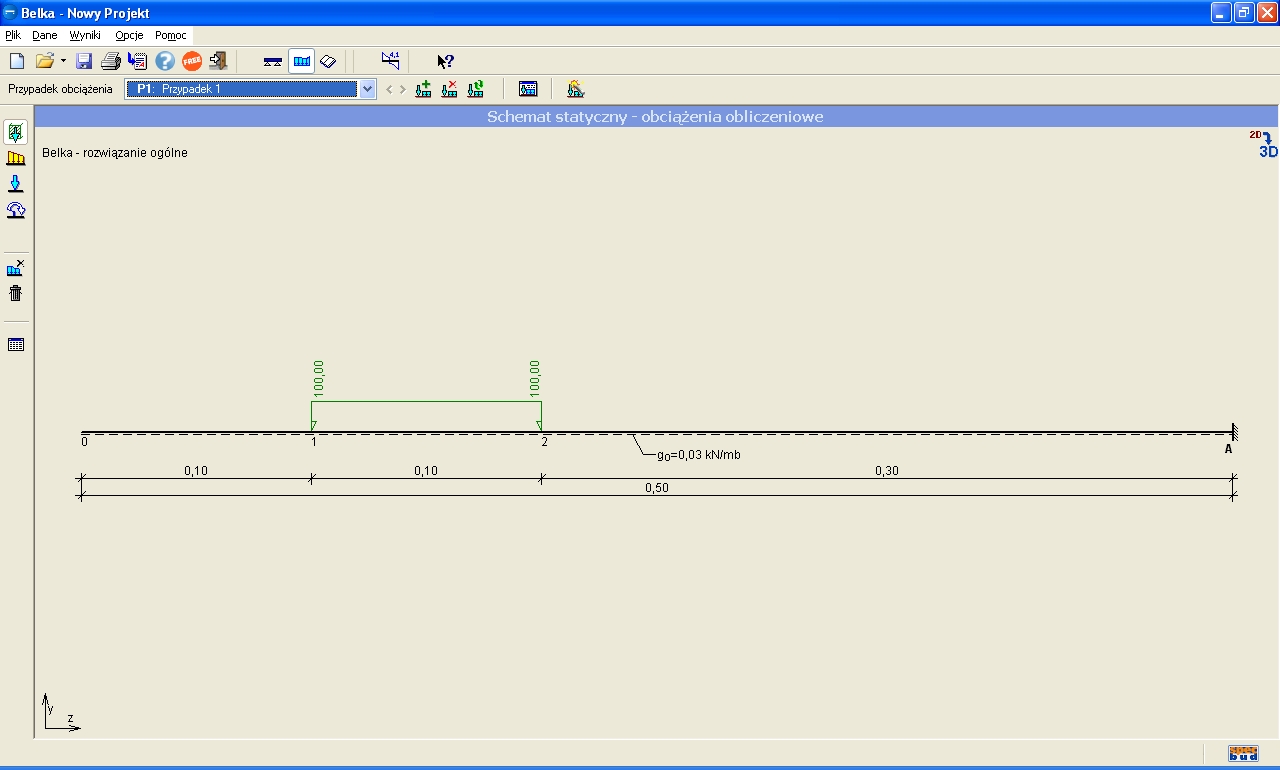Click the bud logo in the status bar
This screenshot has height=770, width=1280.
coord(1243,754)
